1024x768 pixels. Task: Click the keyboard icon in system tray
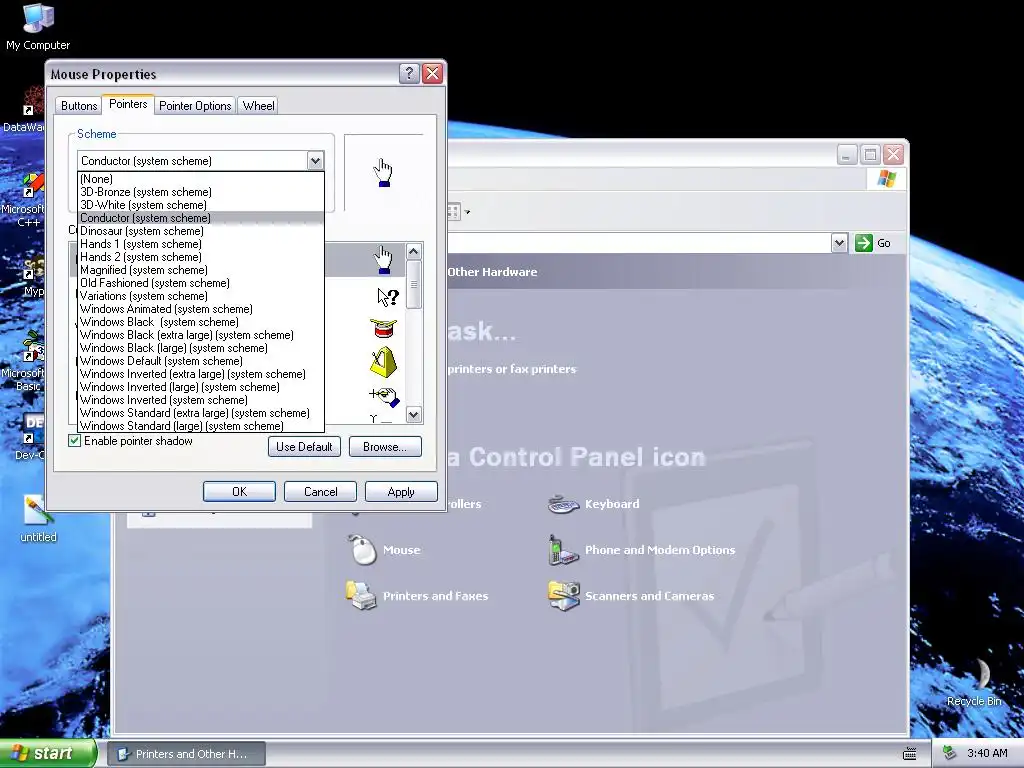coord(909,754)
